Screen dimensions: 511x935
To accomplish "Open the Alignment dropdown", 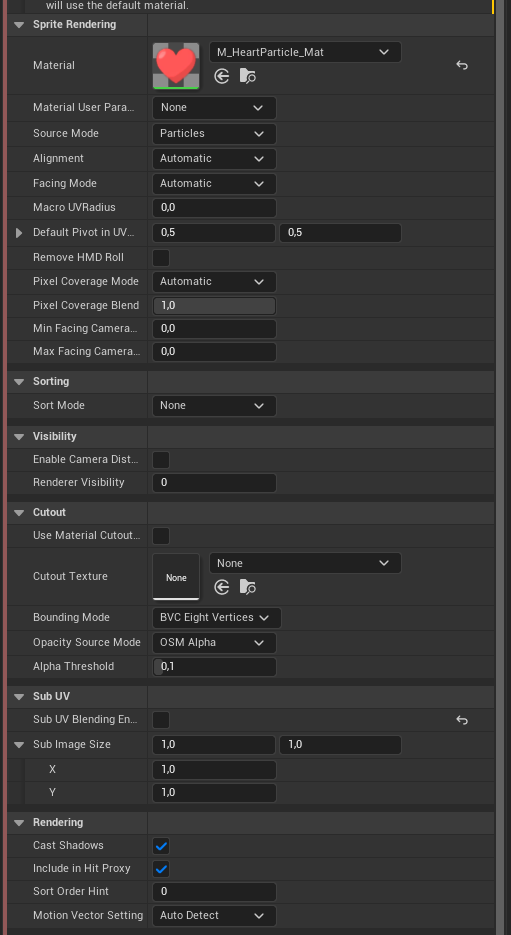I will (214, 159).
